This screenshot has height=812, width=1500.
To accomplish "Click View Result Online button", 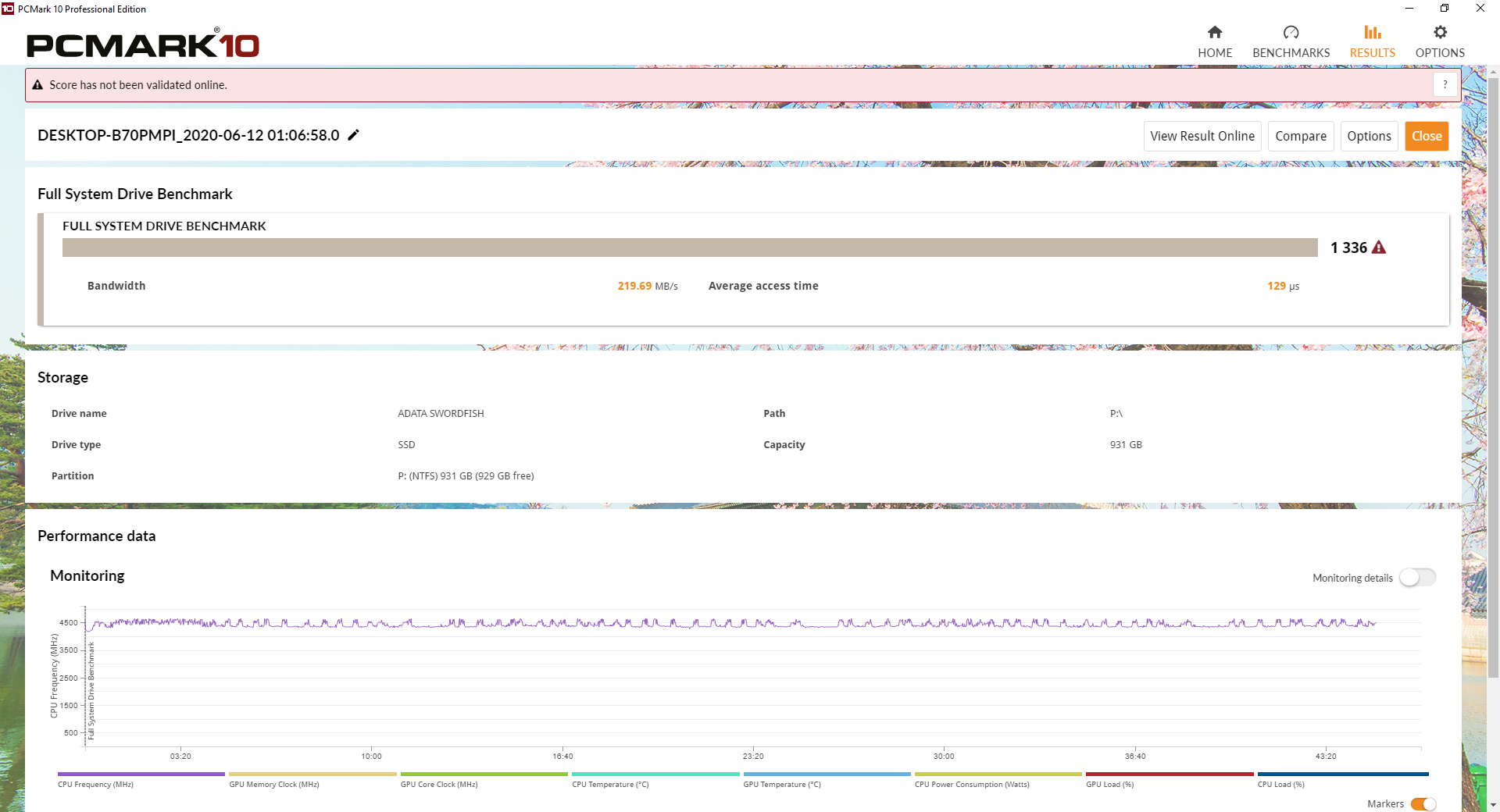I will [1202, 136].
